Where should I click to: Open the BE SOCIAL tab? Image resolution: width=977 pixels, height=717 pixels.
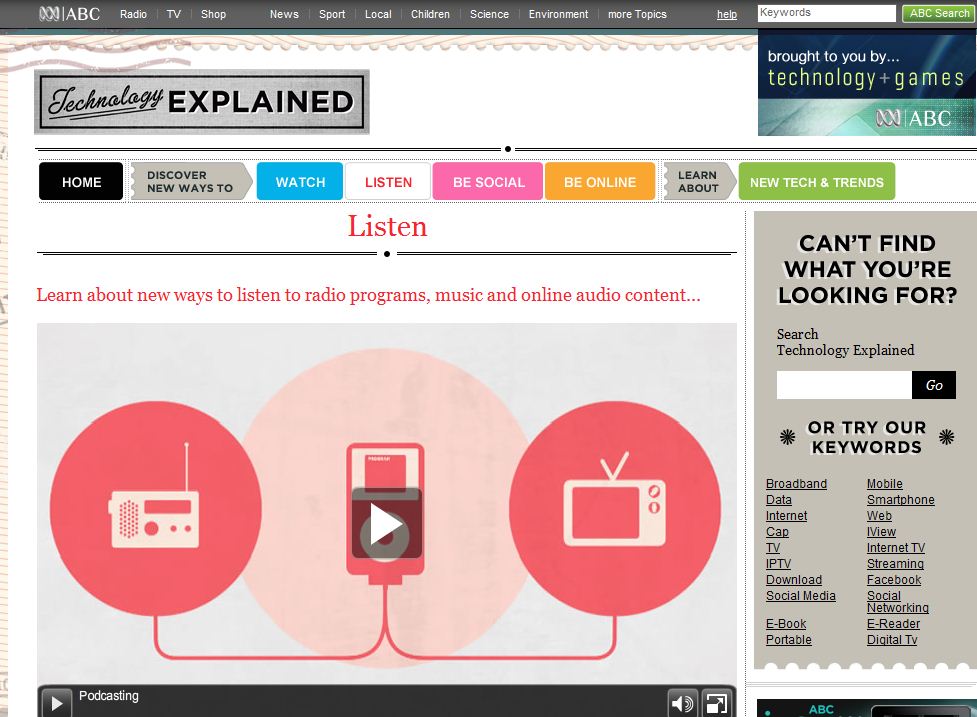pos(488,182)
